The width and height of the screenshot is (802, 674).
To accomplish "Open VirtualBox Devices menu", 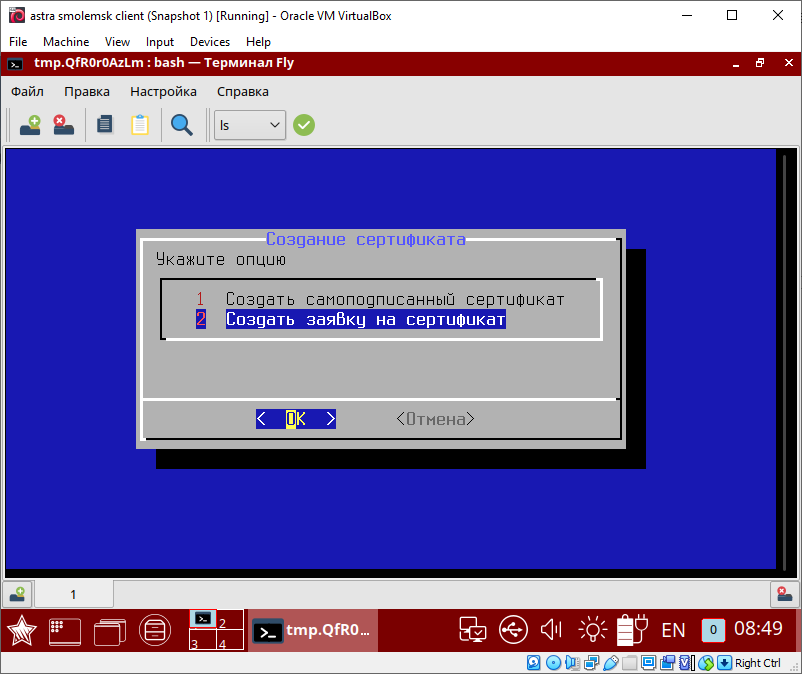I will 210,42.
